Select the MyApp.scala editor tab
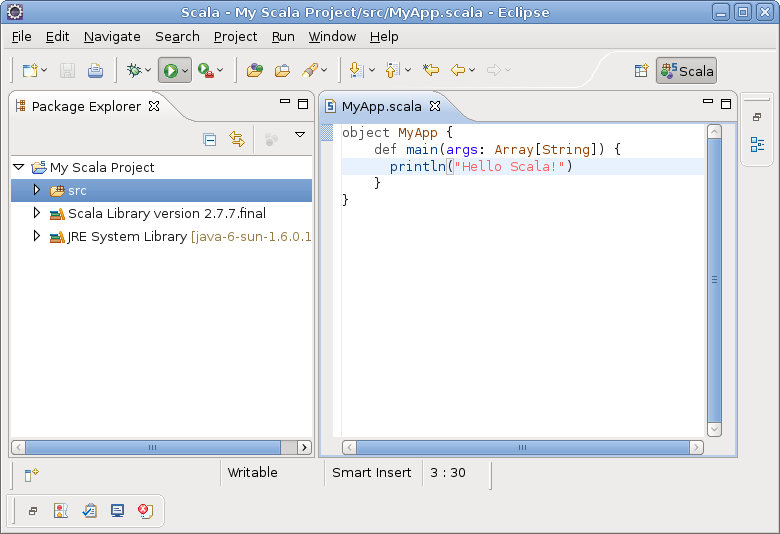The width and height of the screenshot is (780, 534). click(381, 106)
